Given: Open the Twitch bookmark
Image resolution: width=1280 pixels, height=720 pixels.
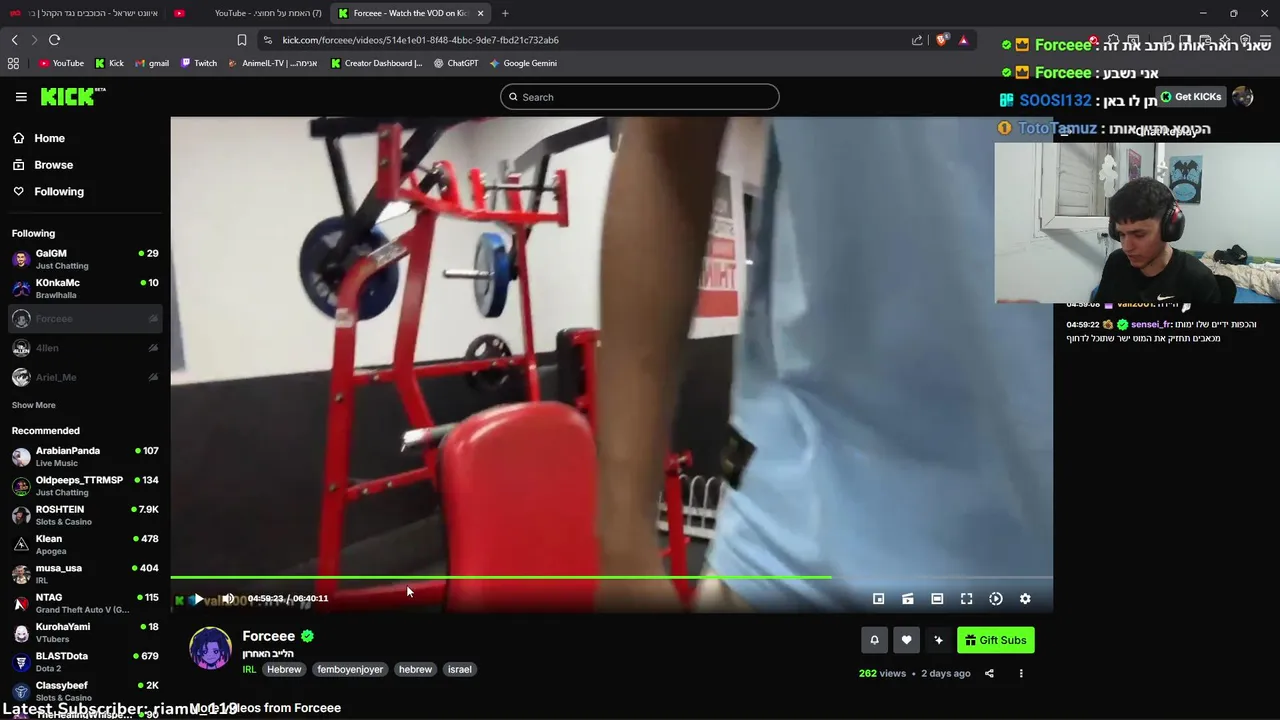Looking at the screenshot, I should pos(199,63).
